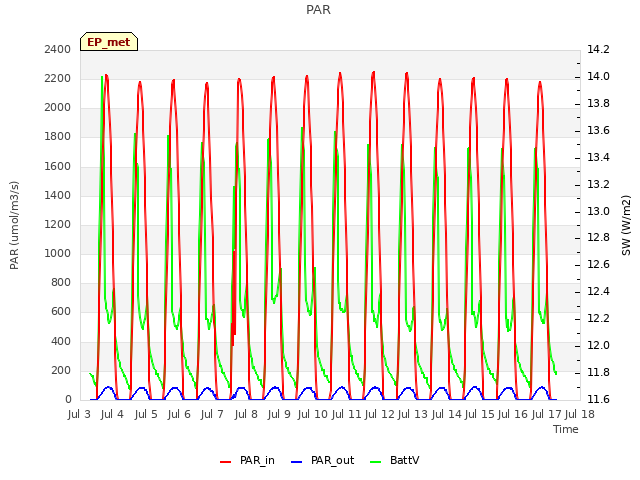Viewport: 640px width, 480px height.
Task: Click the Jul 11 tick label
Action: coord(346,415)
